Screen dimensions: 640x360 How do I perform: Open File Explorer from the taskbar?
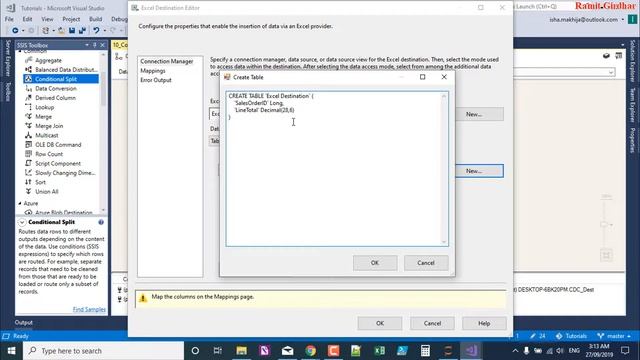pyautogui.click(x=242, y=351)
